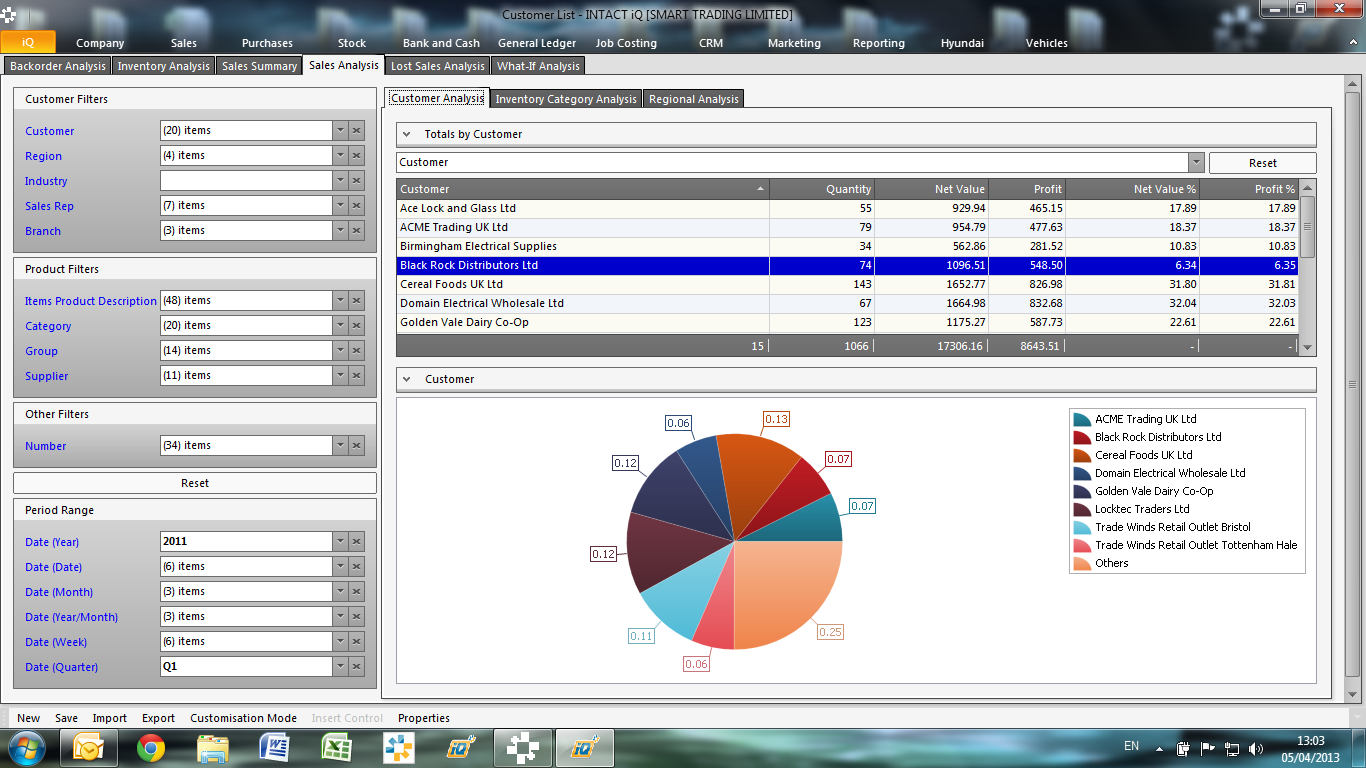This screenshot has height=768, width=1366.
Task: Select the Regional Analysis tab
Action: point(694,99)
